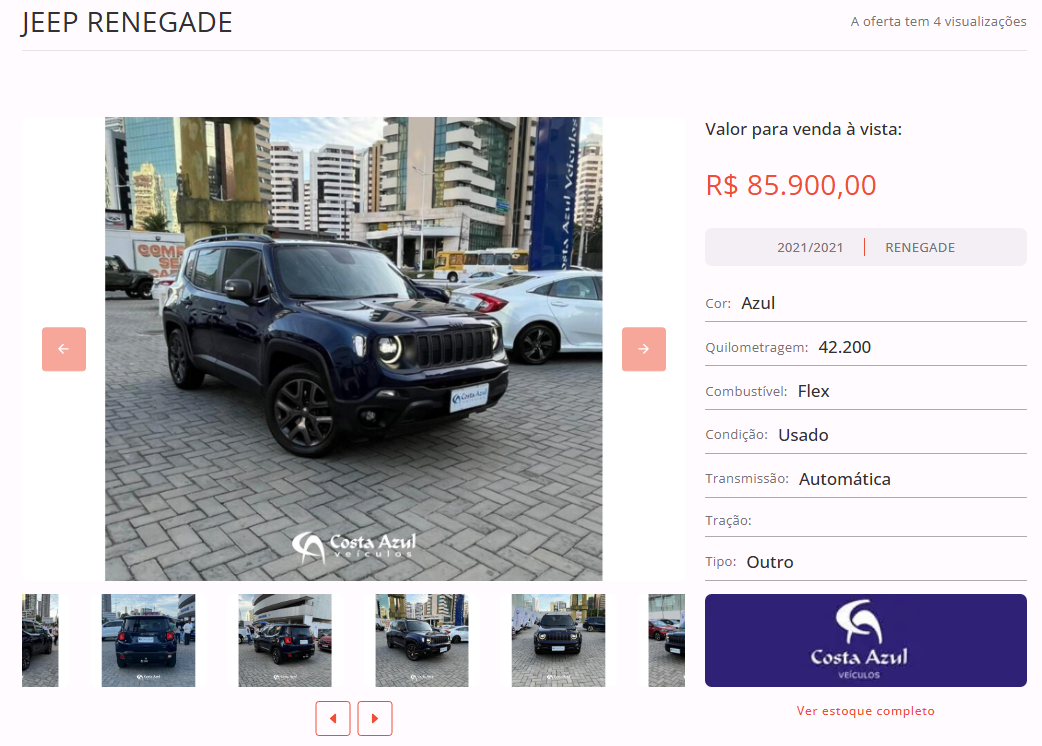Click the R$ 85.900,00 price
The image size is (1042, 746).
coord(791,185)
